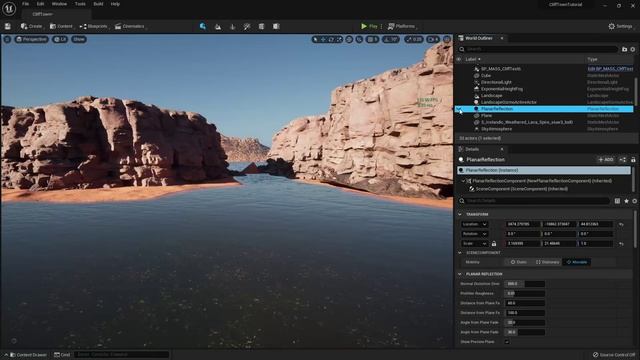The width and height of the screenshot is (640, 360).
Task: Click the Add component button in Details
Action: click(606, 160)
